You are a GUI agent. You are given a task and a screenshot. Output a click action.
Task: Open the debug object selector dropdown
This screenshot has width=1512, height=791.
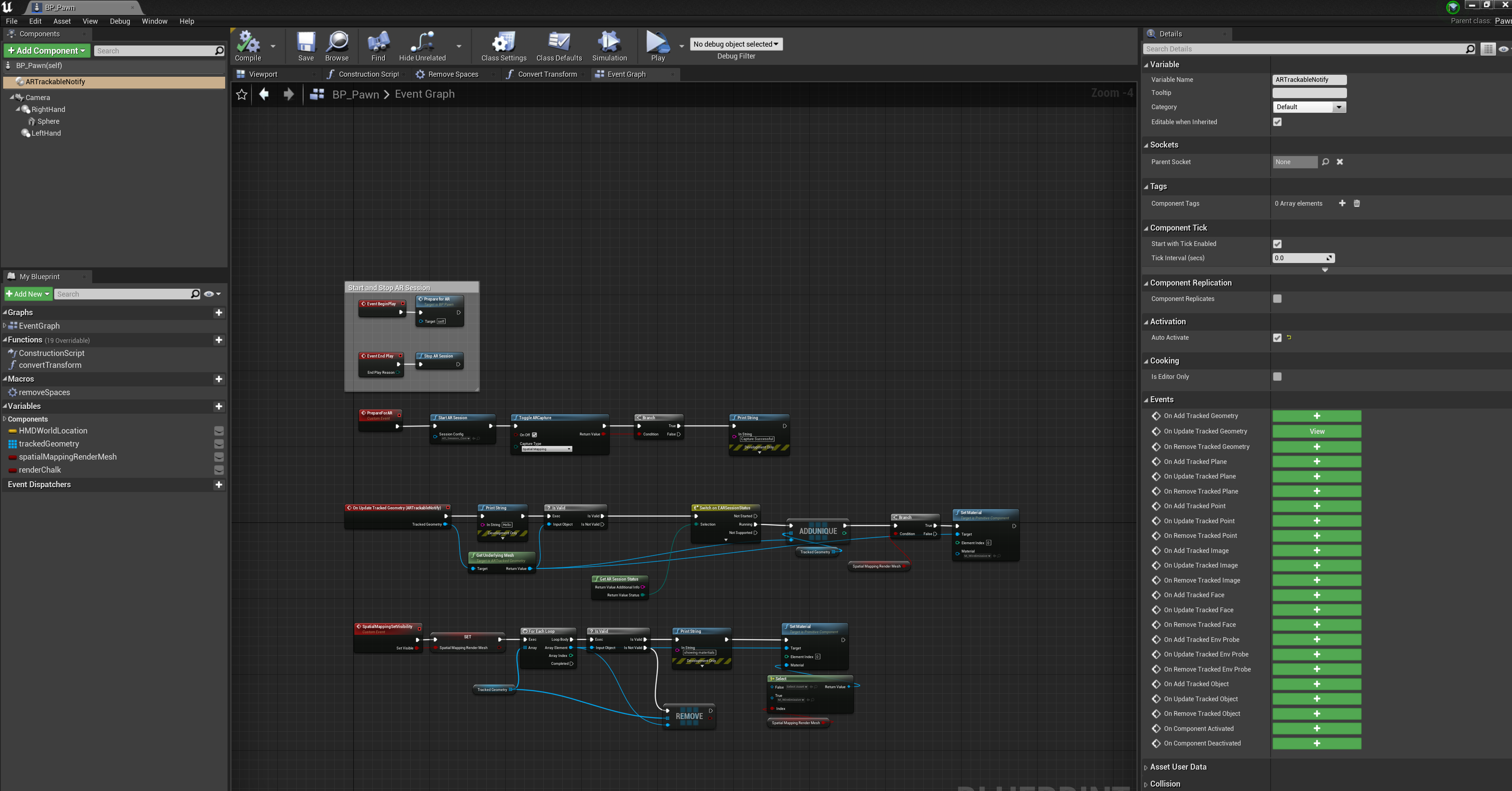coord(736,44)
